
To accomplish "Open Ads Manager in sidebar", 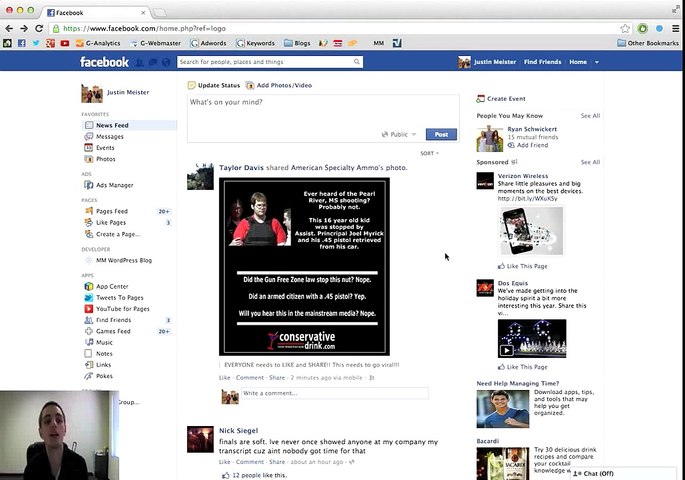I will (x=114, y=185).
